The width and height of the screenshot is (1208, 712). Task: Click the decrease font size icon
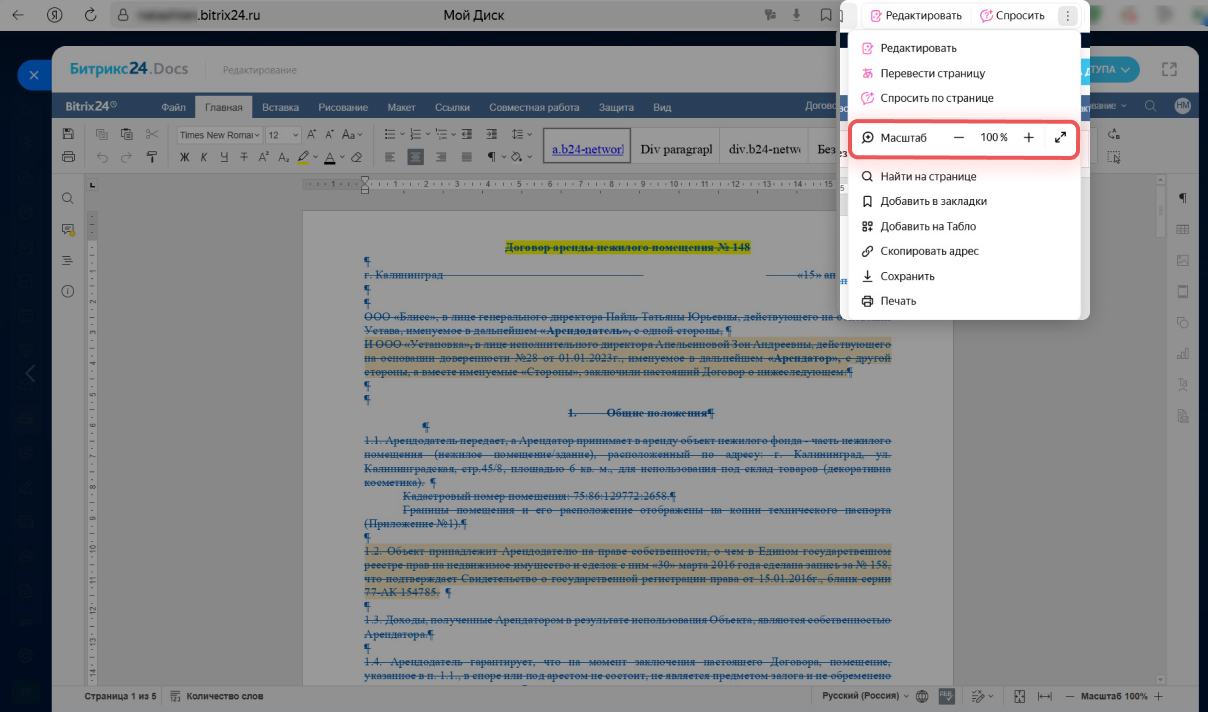[330, 134]
